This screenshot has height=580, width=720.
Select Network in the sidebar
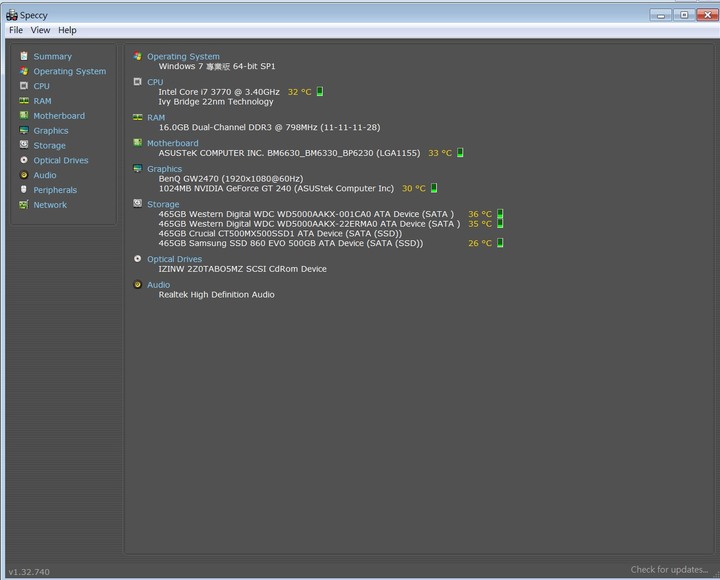[x=50, y=205]
